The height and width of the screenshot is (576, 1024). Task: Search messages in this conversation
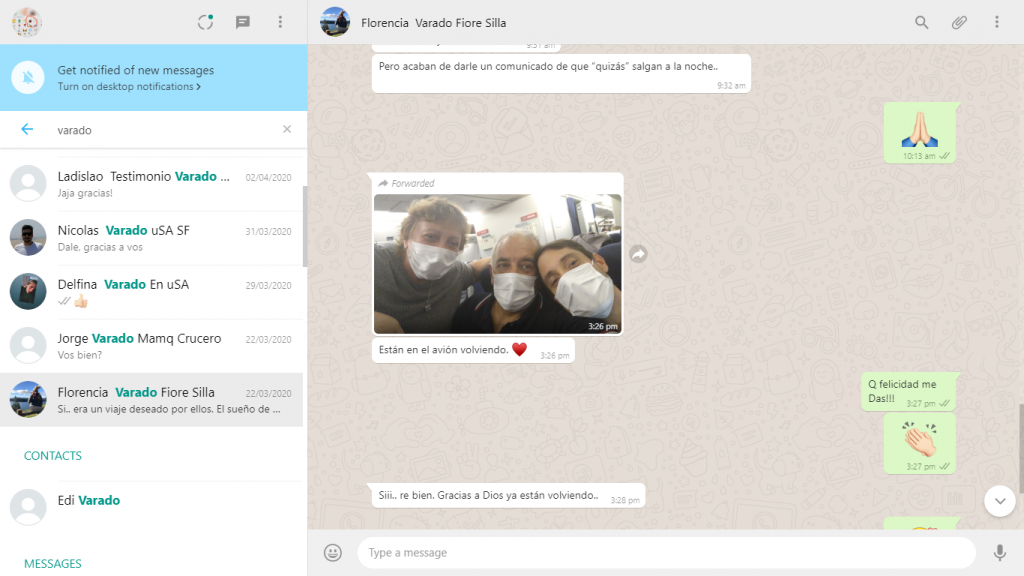click(921, 22)
